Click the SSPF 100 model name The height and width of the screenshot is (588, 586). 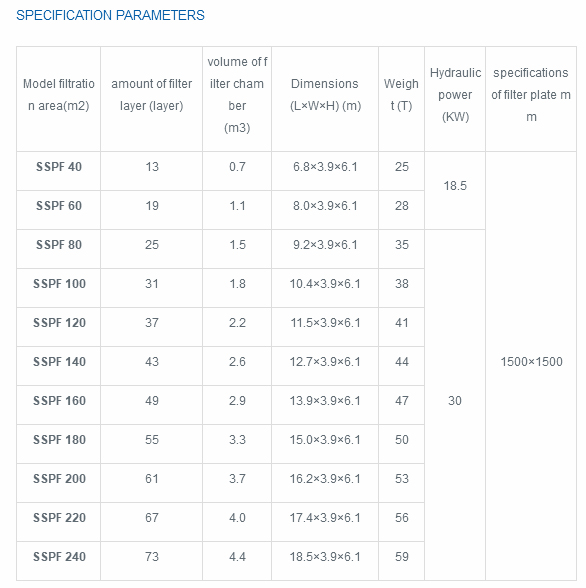[59, 284]
